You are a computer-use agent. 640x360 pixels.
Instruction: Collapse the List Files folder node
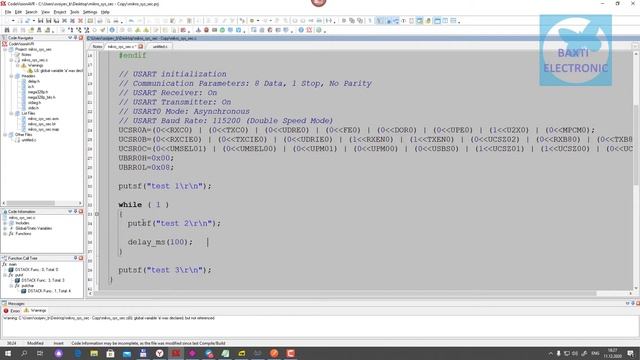[x=11, y=113]
